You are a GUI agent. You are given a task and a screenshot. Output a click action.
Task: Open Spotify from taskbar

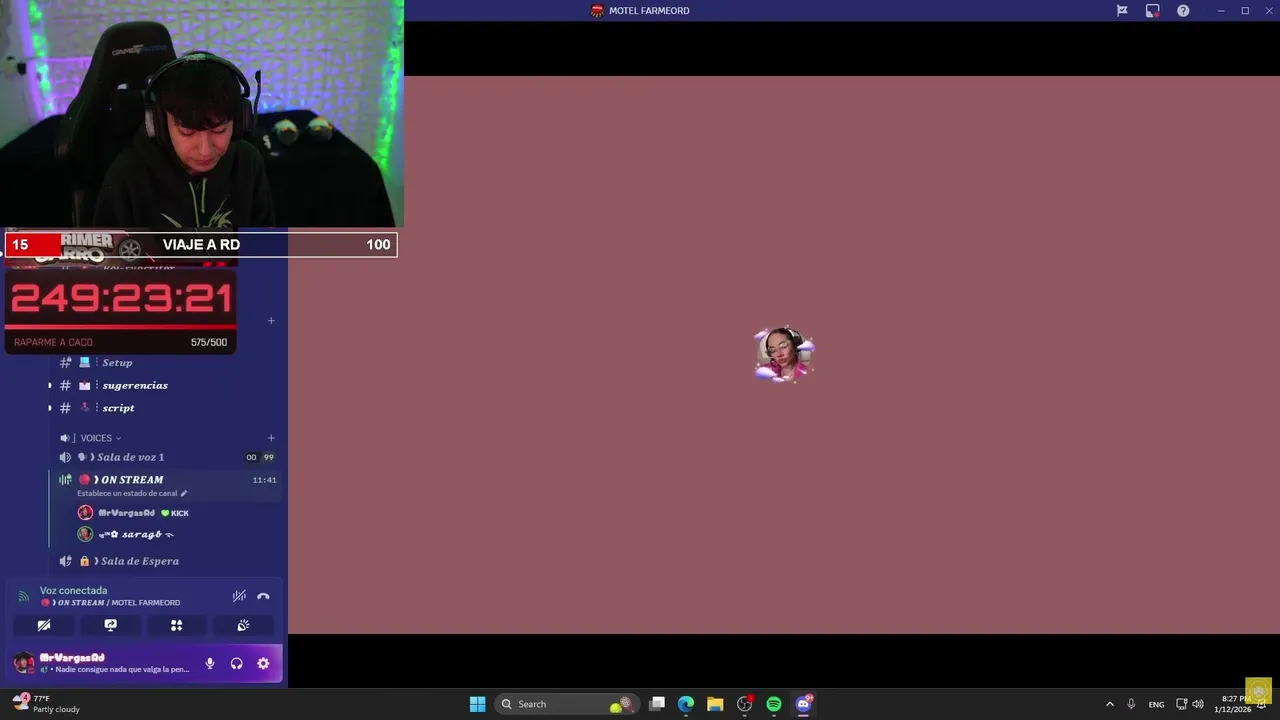(774, 704)
